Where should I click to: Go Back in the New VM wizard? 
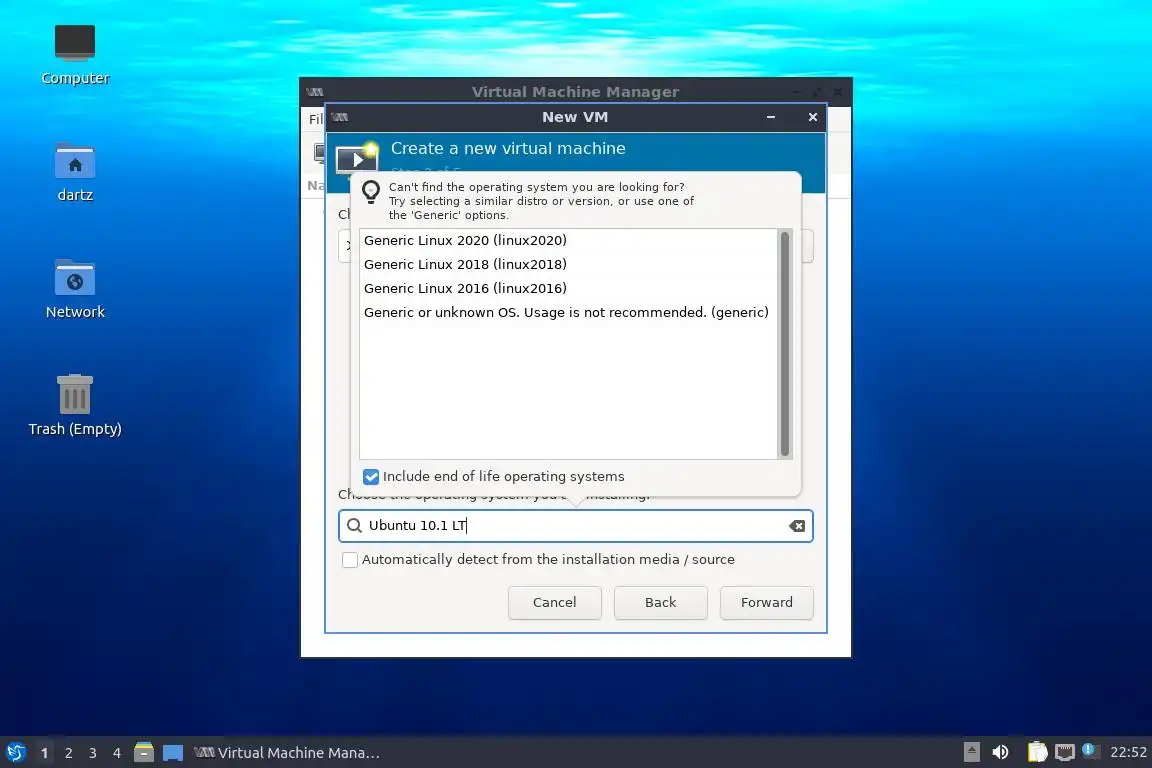(660, 603)
